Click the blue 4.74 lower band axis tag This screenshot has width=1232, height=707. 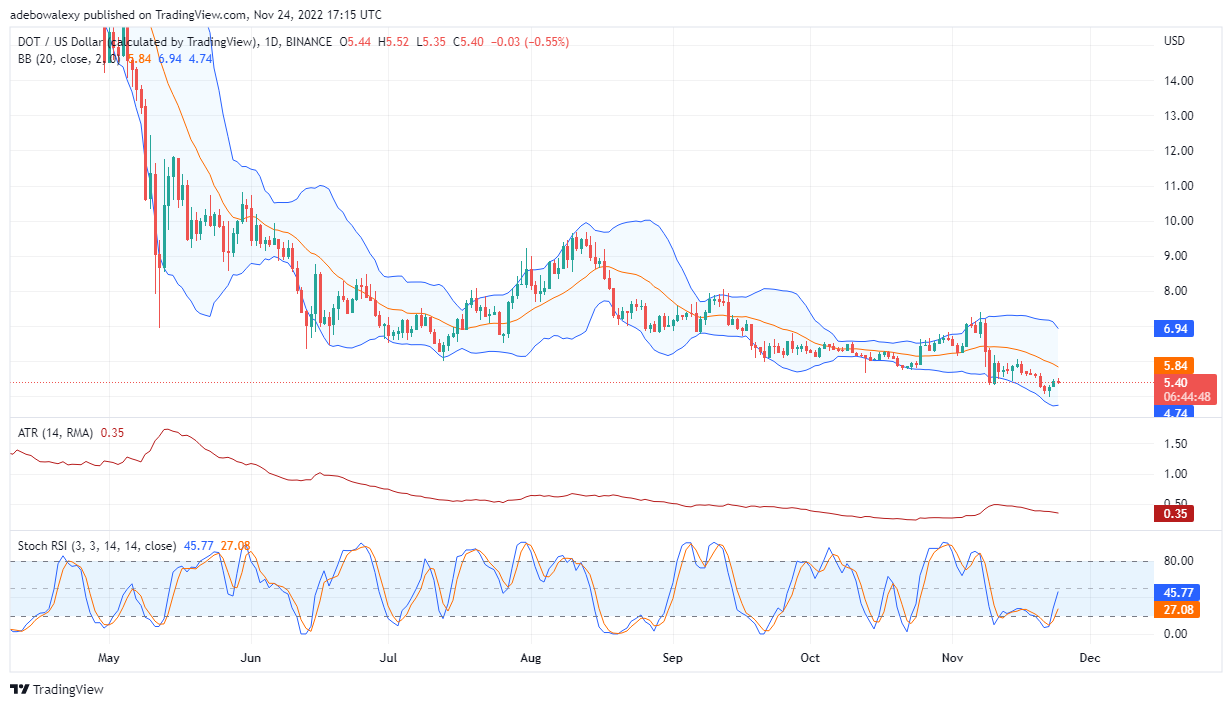click(x=1175, y=411)
